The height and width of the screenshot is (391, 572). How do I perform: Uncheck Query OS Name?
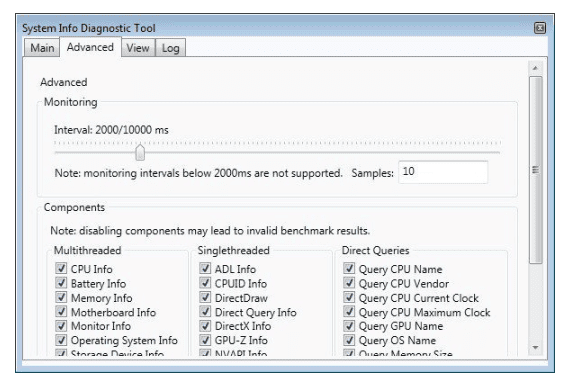click(349, 340)
